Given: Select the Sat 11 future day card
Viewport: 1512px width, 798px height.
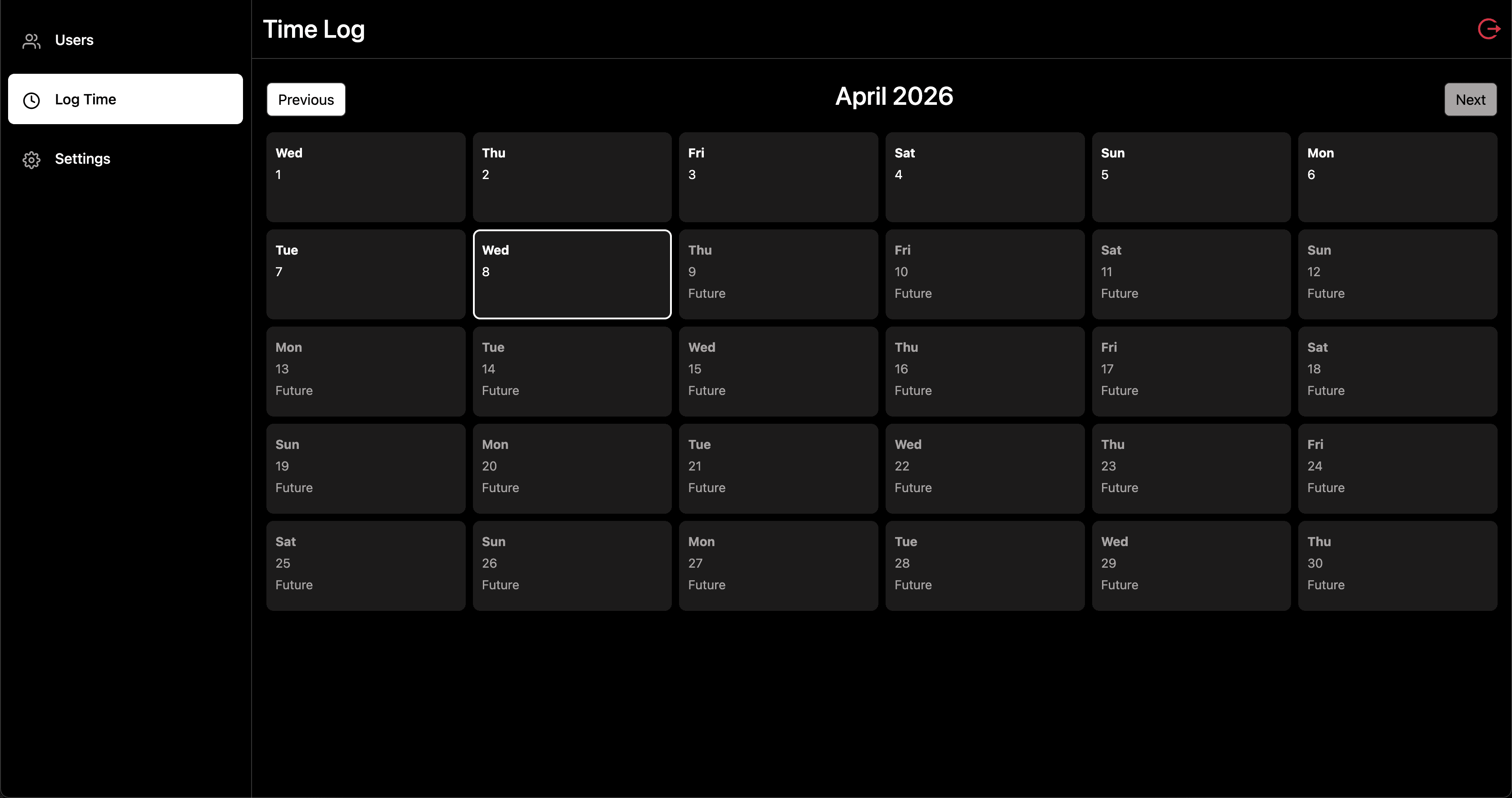Looking at the screenshot, I should point(1192,274).
